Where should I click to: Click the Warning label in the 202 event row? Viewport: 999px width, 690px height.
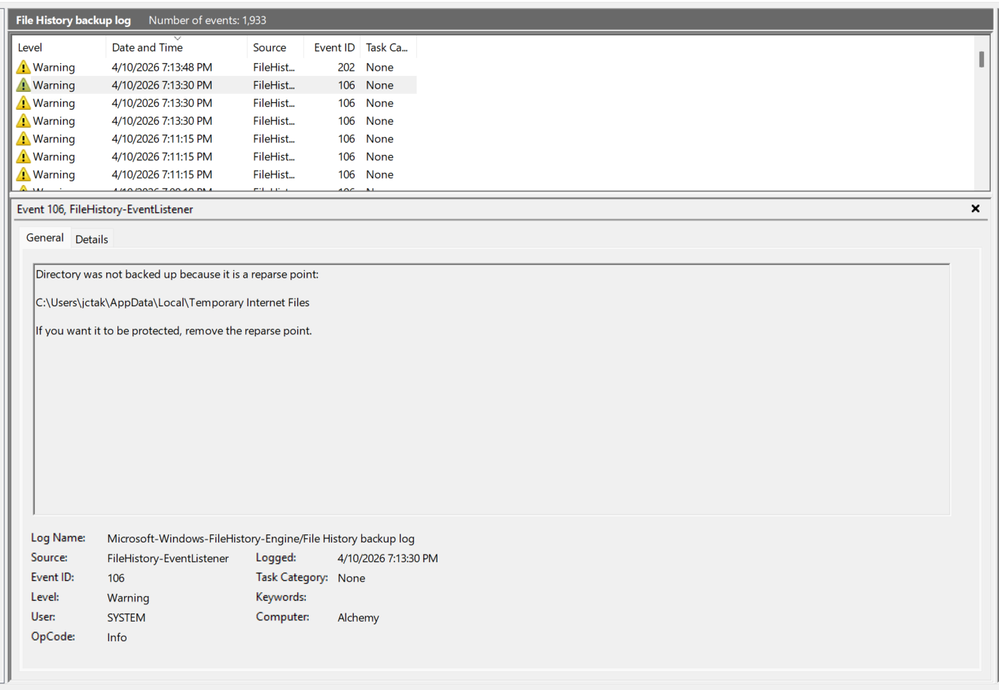[54, 67]
